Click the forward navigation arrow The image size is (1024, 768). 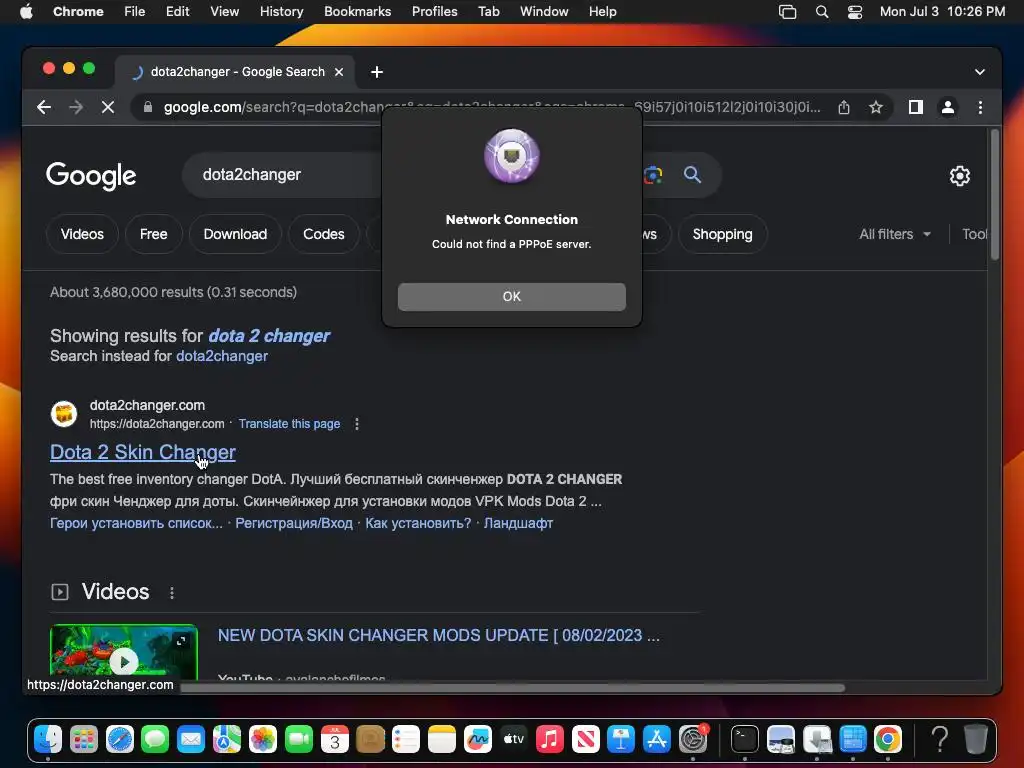76,107
